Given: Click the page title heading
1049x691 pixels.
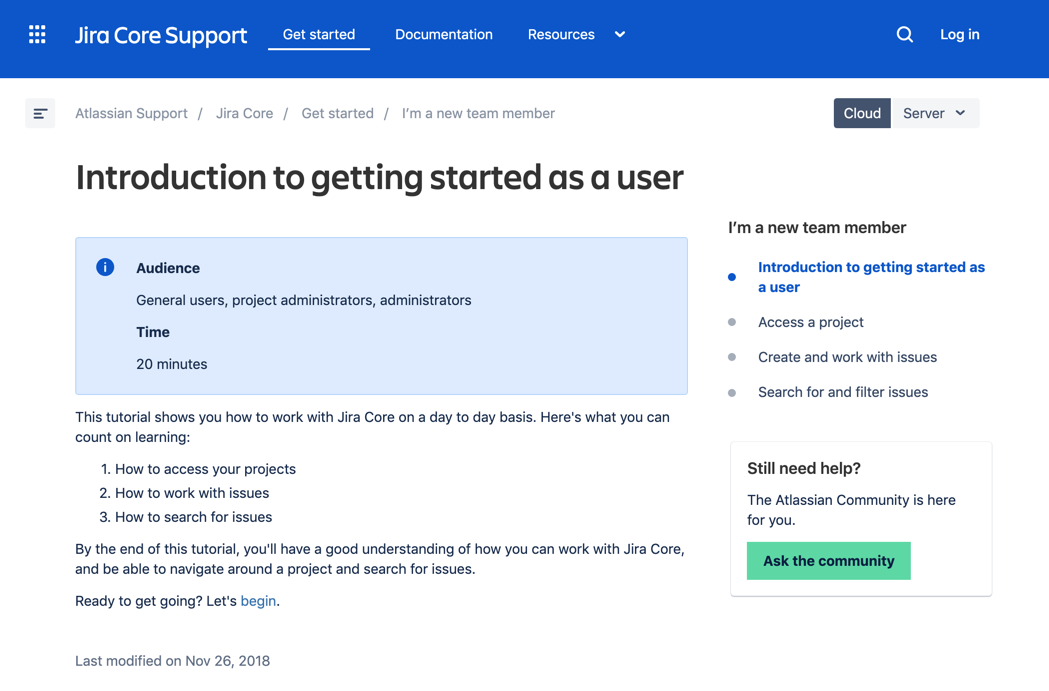Looking at the screenshot, I should coord(379,178).
